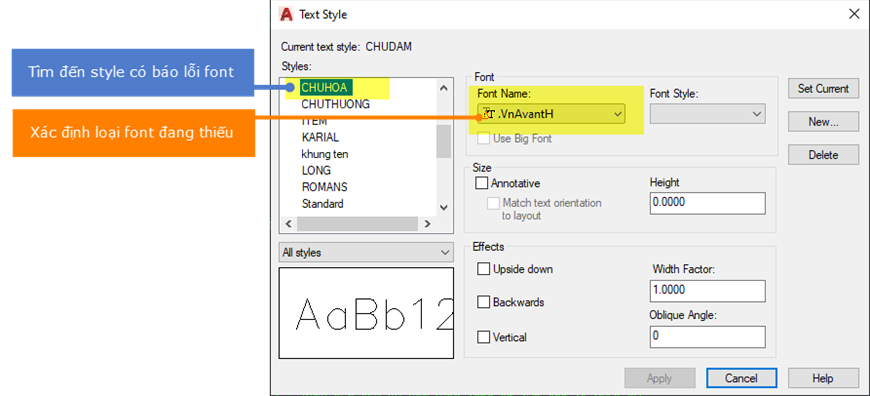This screenshot has height=396, width=870.
Task: Click the Apply button
Action: (x=659, y=379)
